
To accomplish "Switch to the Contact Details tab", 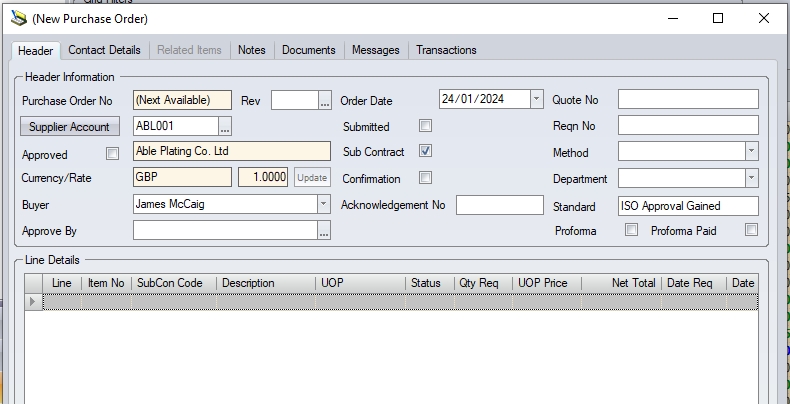I will click(x=104, y=50).
